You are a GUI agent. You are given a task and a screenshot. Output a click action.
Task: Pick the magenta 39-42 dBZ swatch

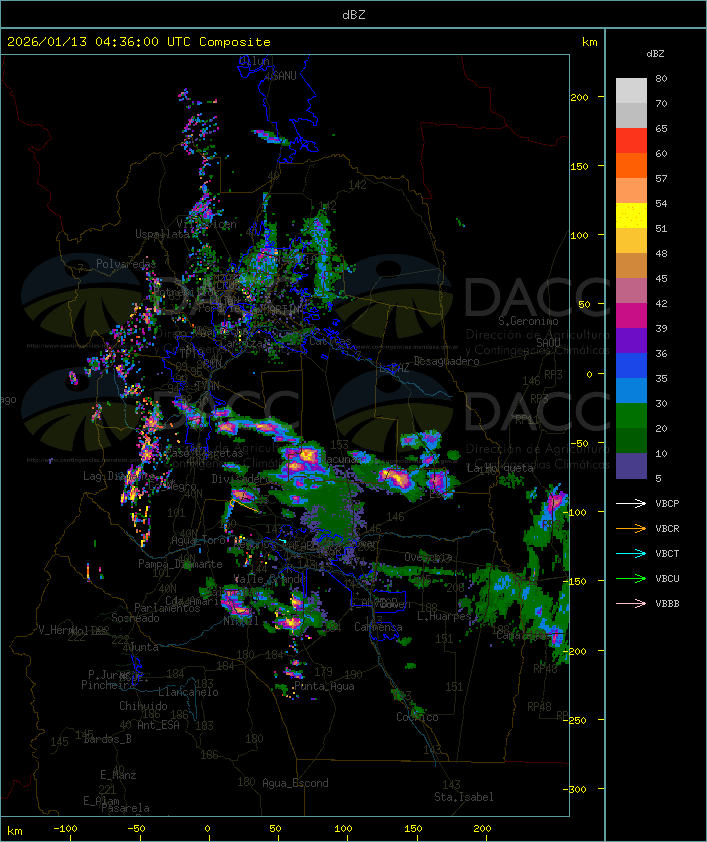click(631, 316)
